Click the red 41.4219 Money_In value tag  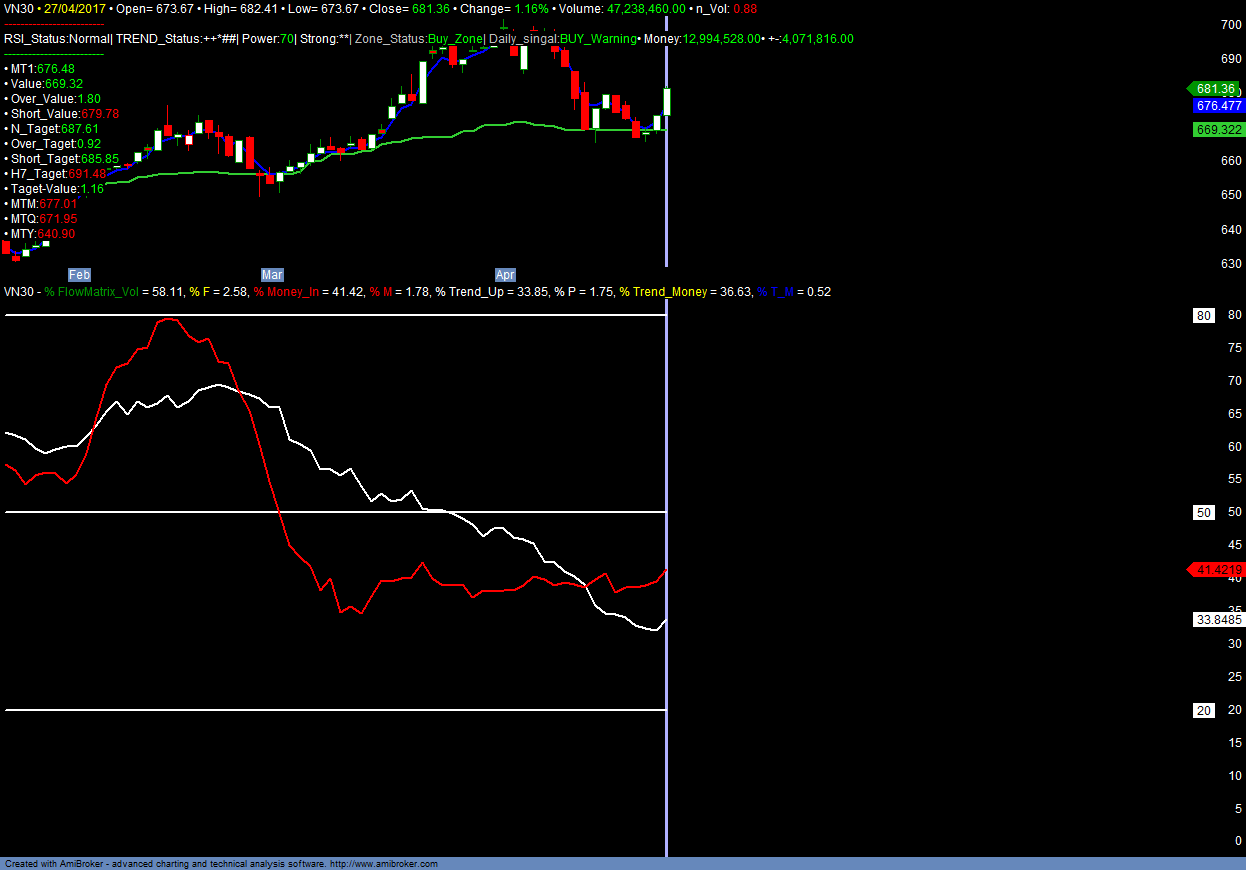pos(1216,570)
